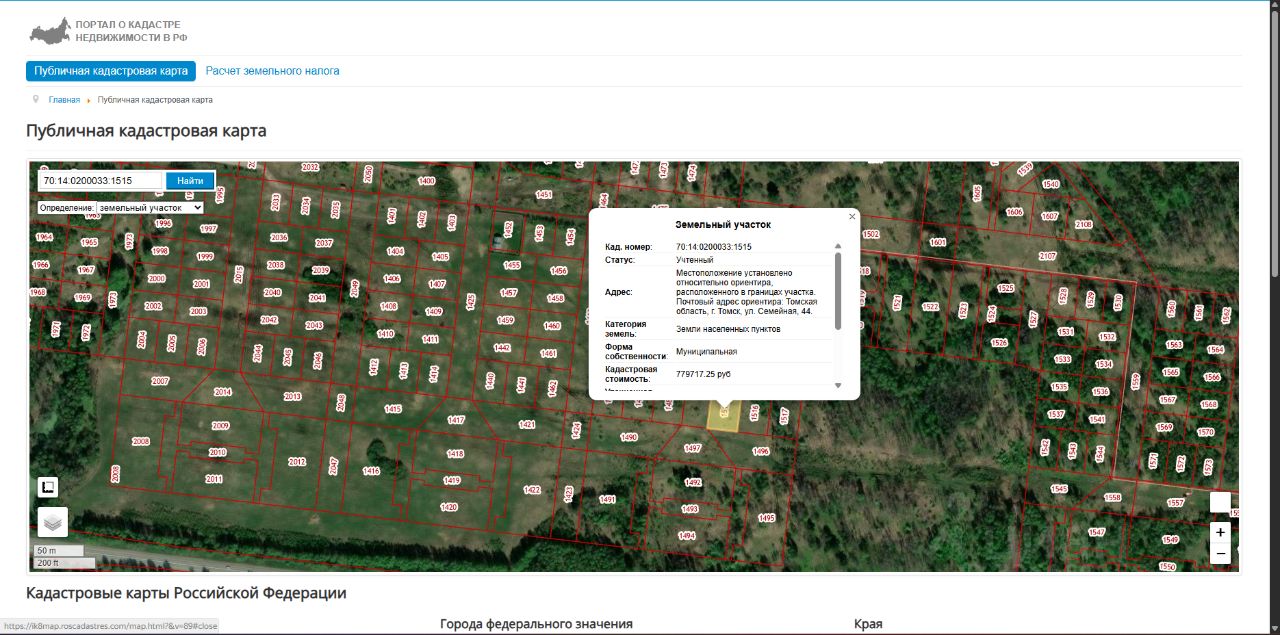Screen dimensions: 1280x635
Task: Select parcel labeled 1549
Action: coord(1170,540)
